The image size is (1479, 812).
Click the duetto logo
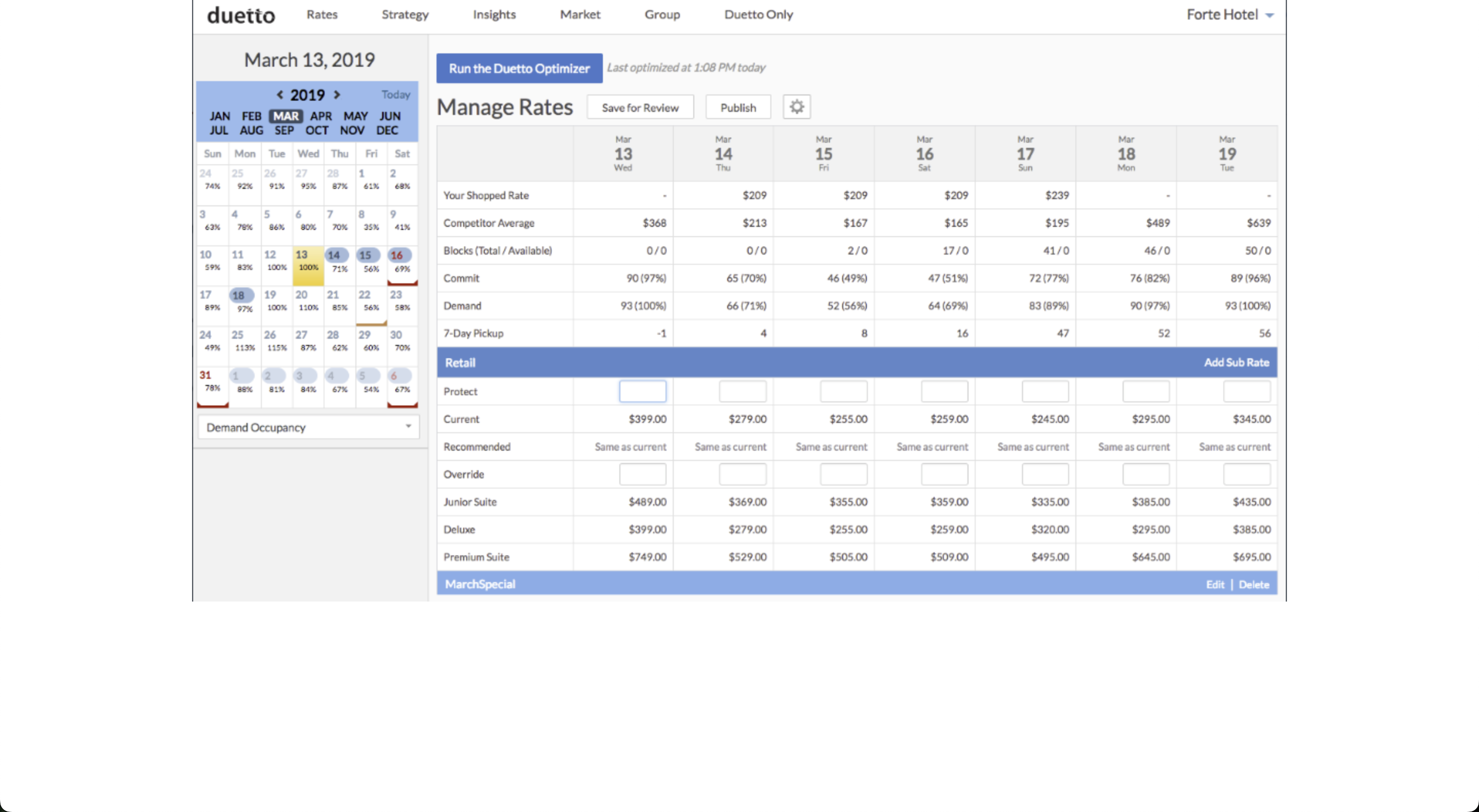pos(240,15)
